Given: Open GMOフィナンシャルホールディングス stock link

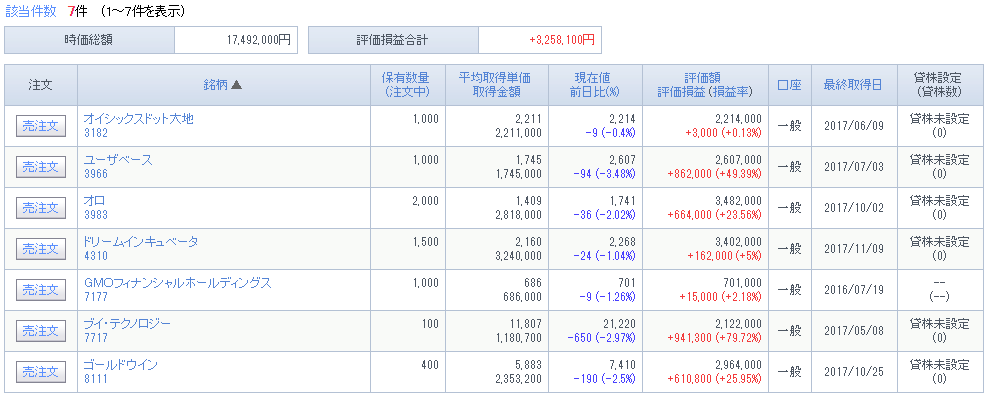Looking at the screenshot, I should (178, 282).
